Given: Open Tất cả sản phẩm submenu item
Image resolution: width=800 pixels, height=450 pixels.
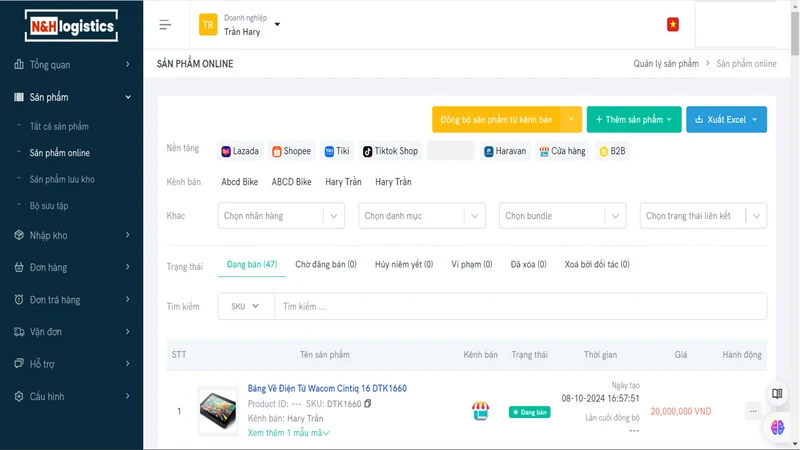Looking at the screenshot, I should pyautogui.click(x=59, y=126).
